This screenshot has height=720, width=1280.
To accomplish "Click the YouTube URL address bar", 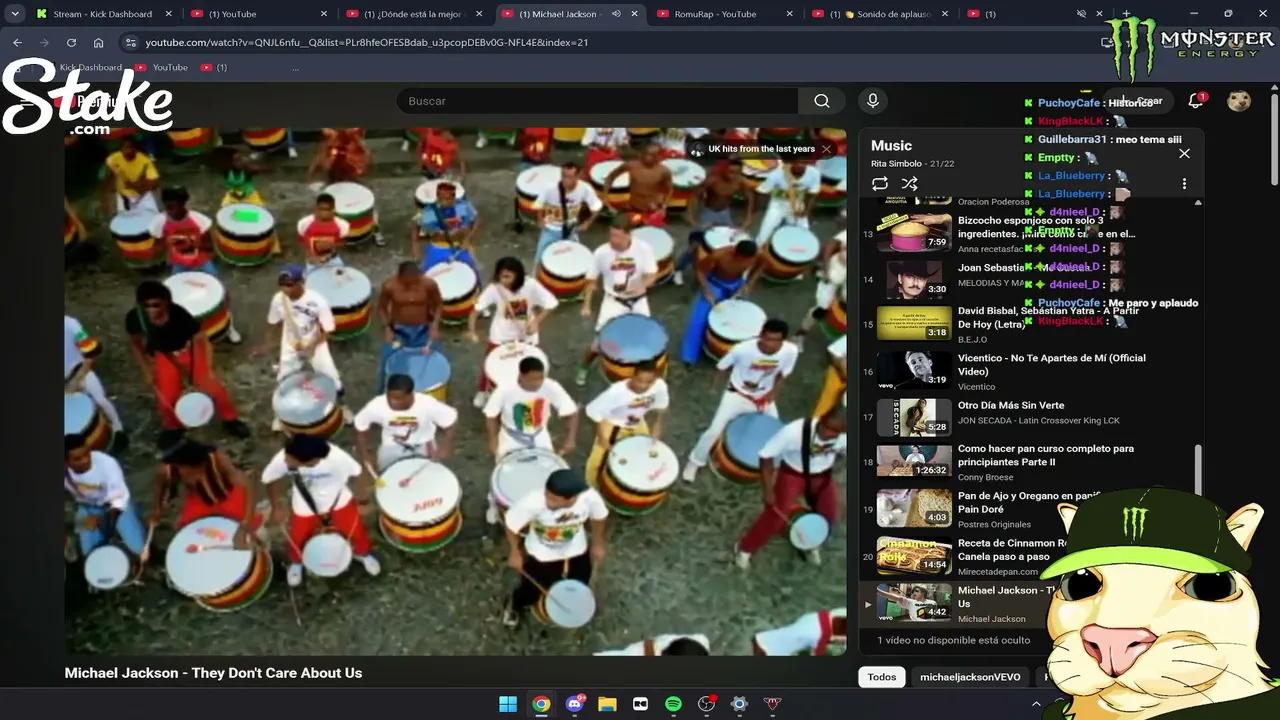I will 600,43.
